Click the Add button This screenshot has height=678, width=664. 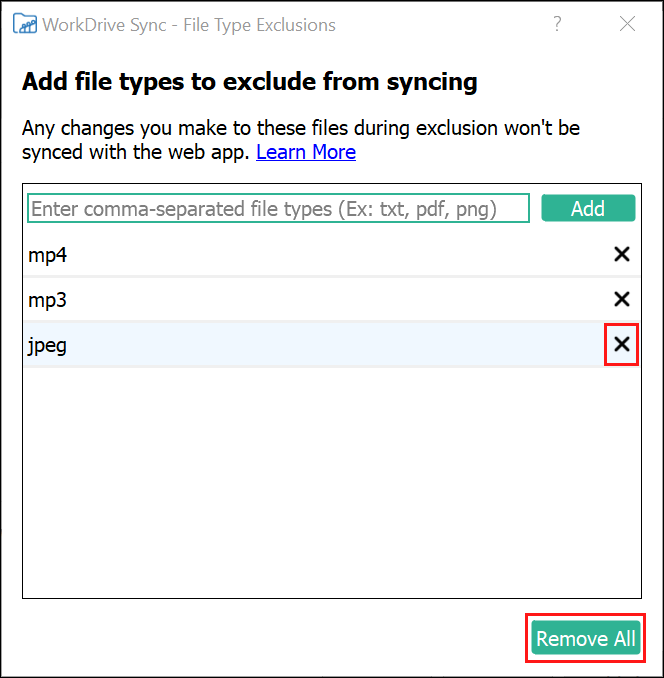(588, 208)
